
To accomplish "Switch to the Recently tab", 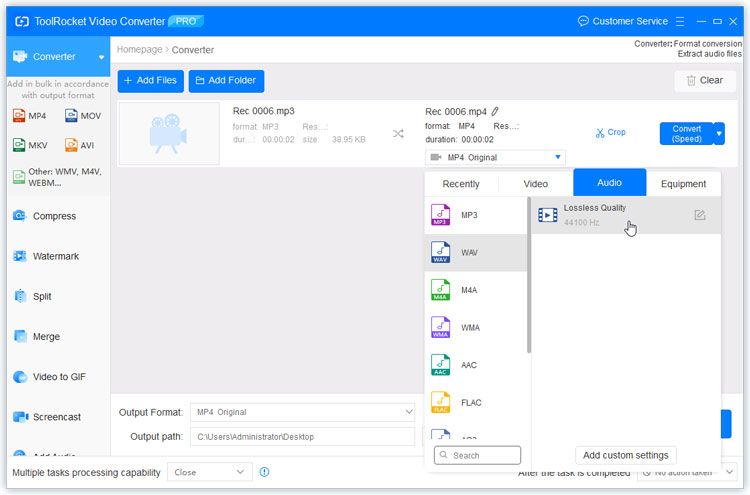I will click(x=461, y=184).
